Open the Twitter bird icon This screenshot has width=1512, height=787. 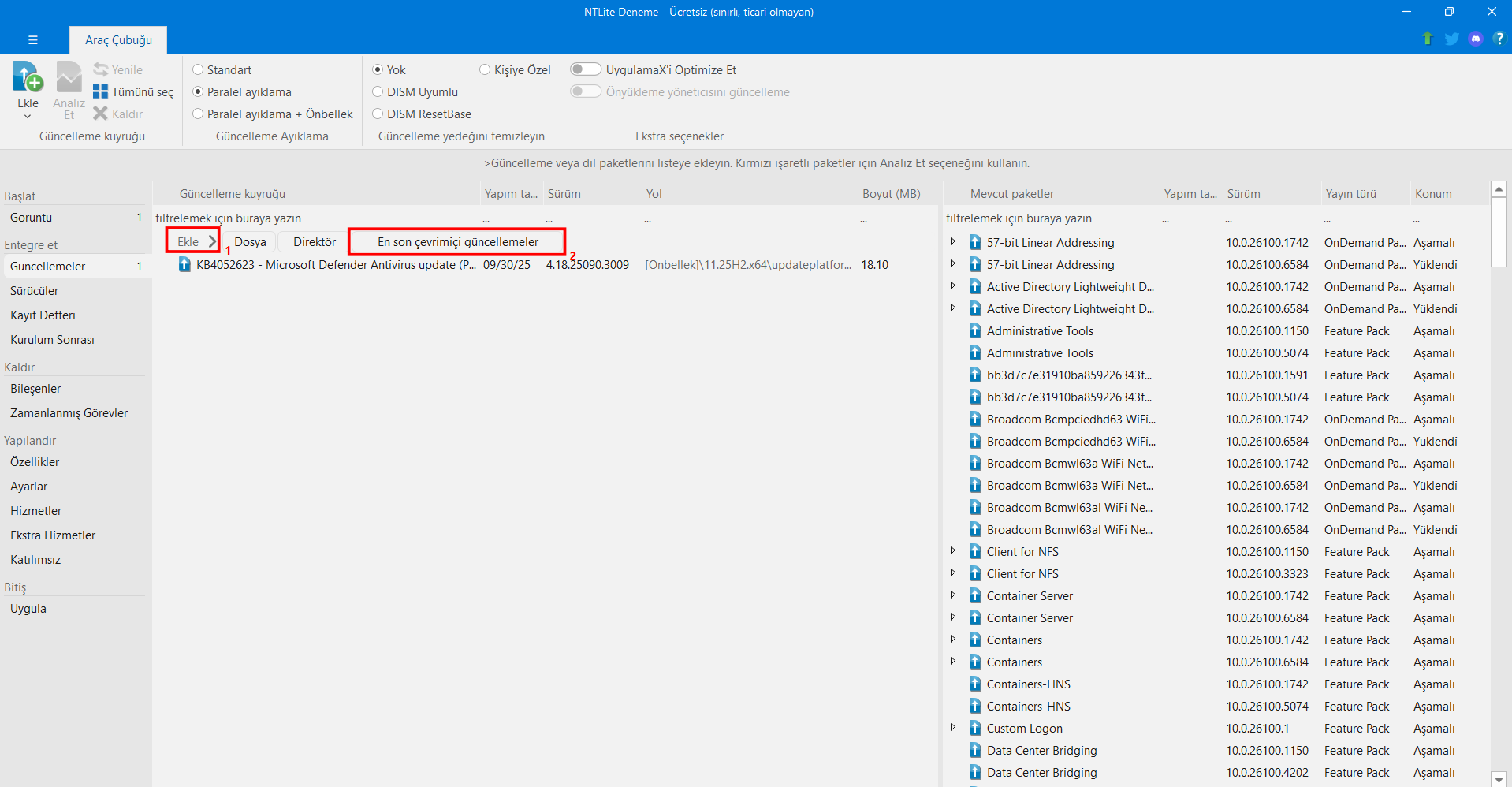[1451, 39]
